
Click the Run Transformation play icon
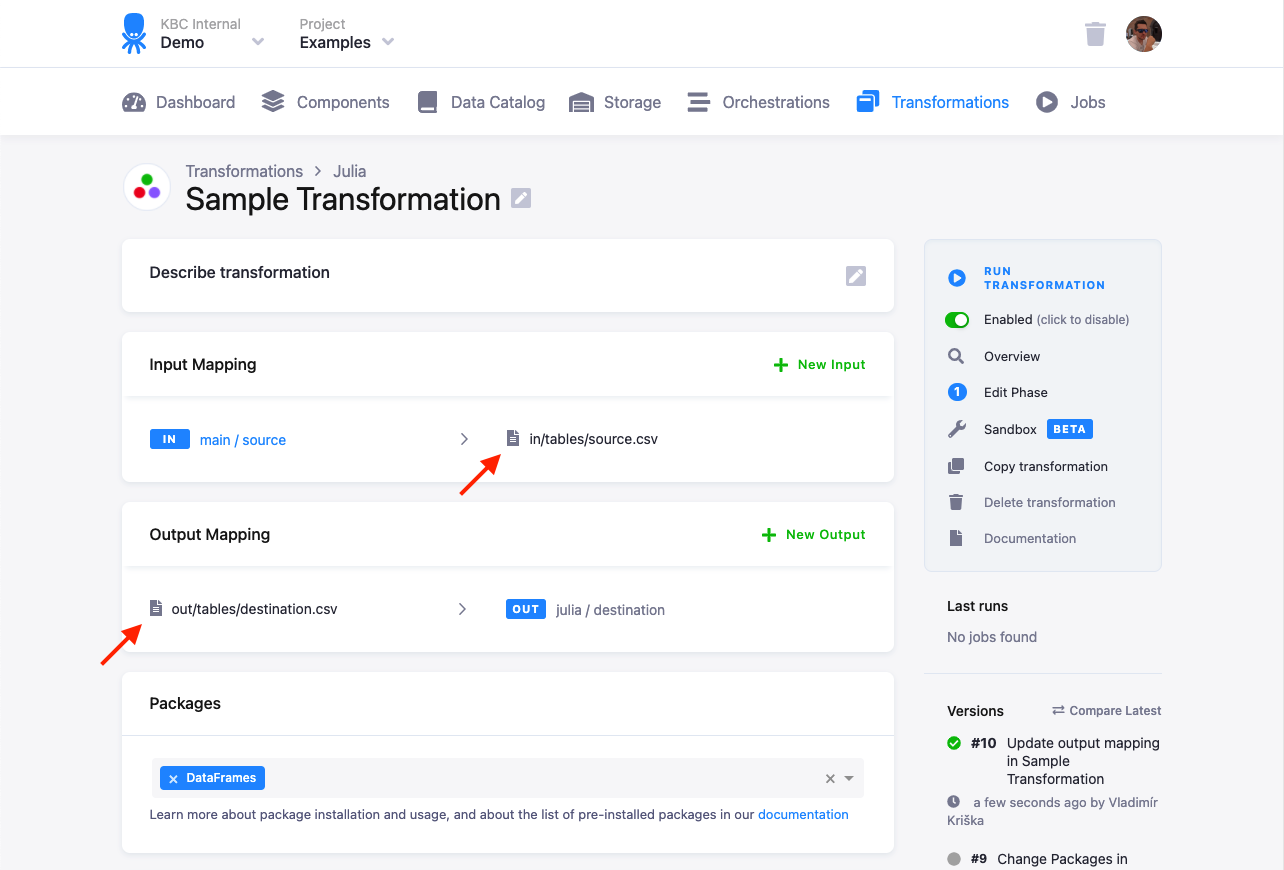pyautogui.click(x=957, y=278)
